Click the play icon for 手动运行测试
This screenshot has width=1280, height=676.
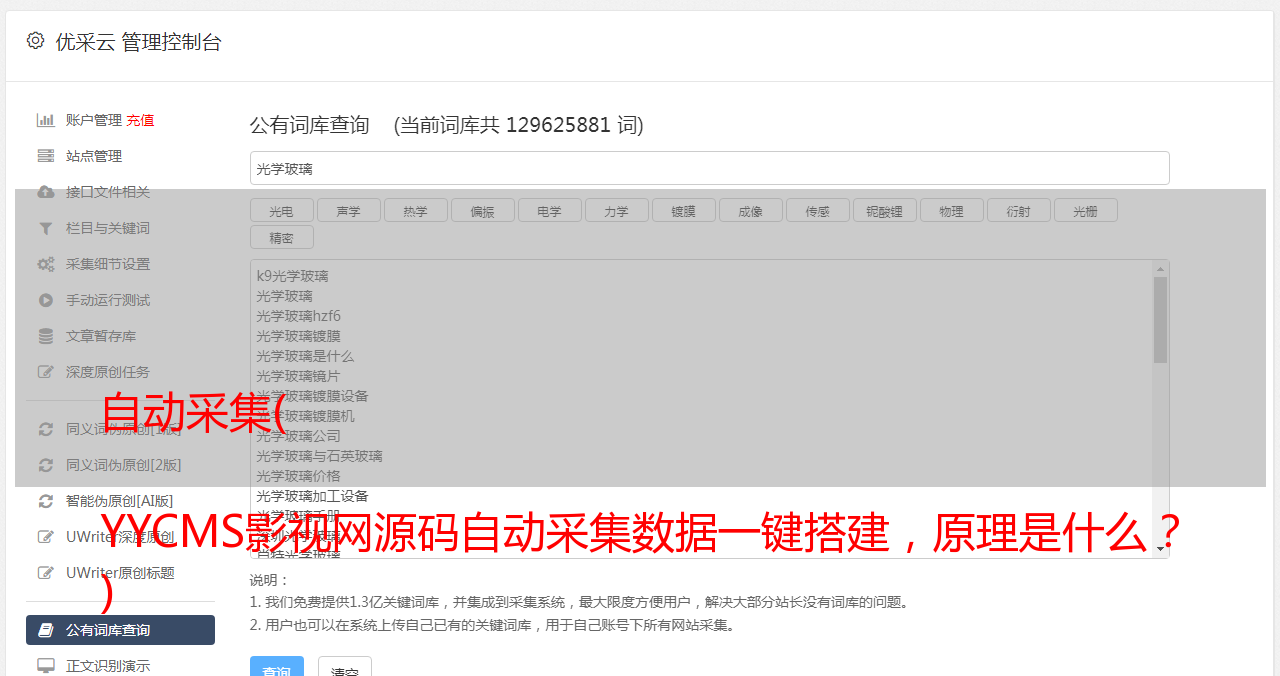tap(46, 300)
